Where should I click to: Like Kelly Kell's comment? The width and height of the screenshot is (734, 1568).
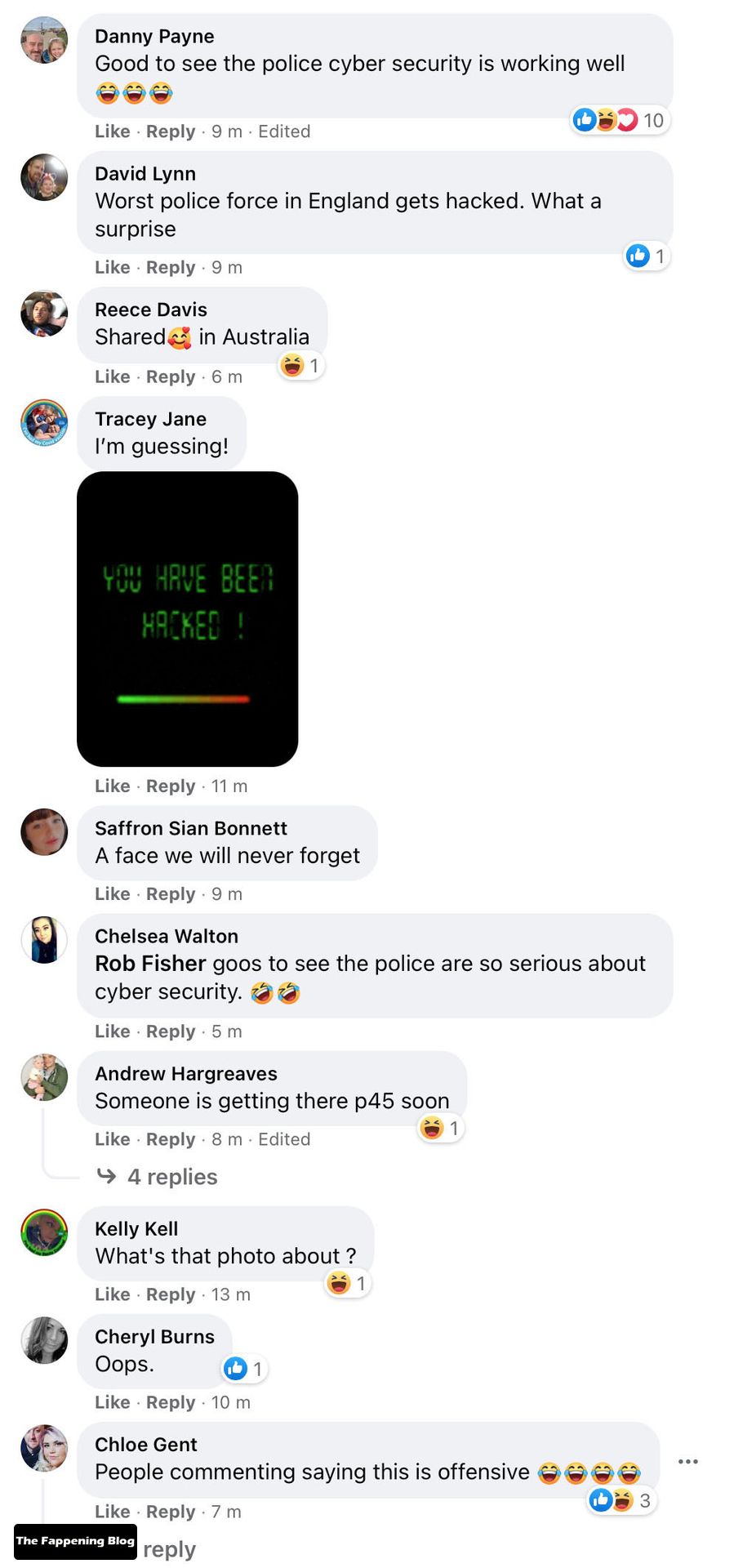tap(113, 1294)
